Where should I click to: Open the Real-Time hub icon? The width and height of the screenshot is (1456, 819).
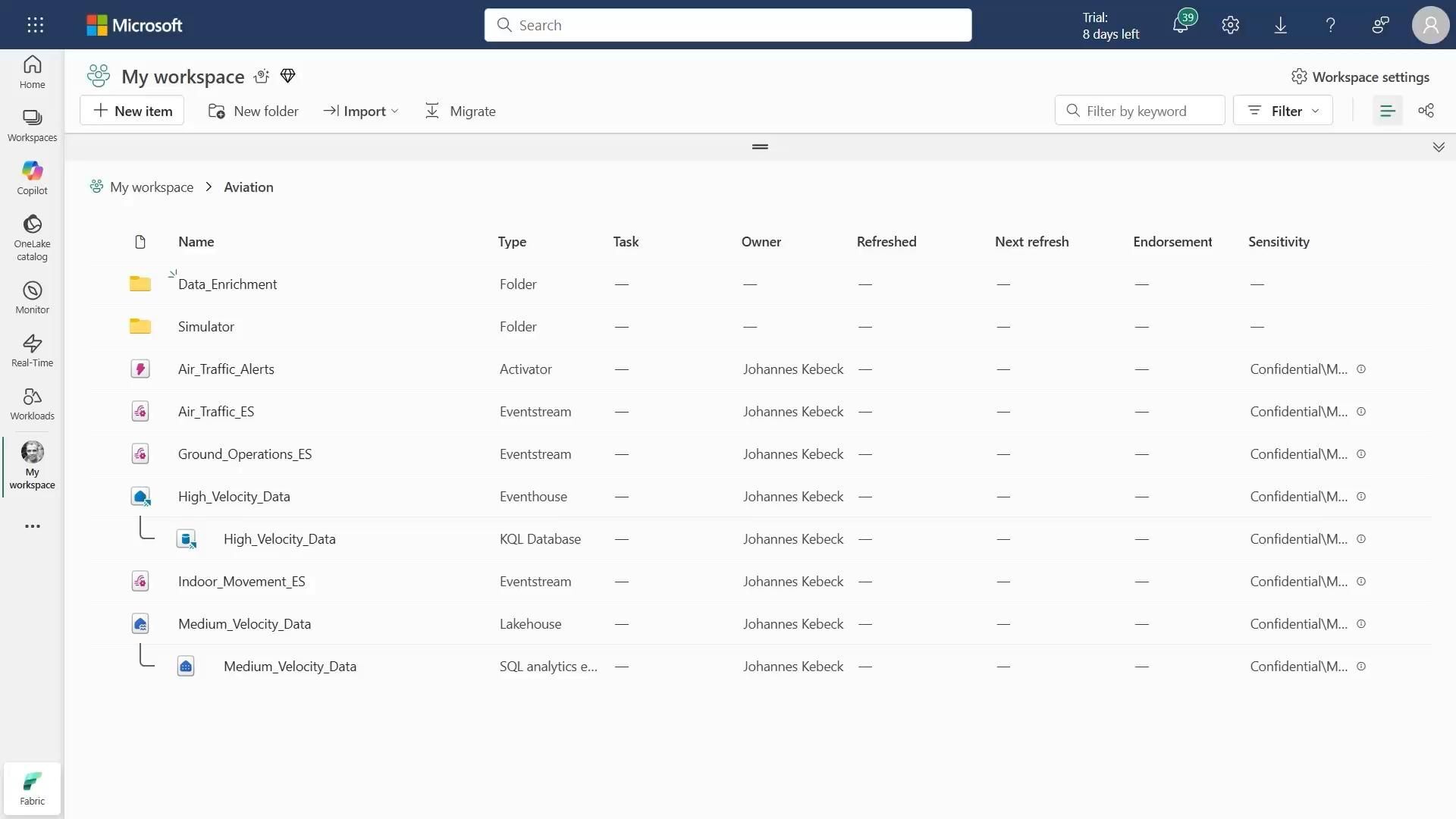click(32, 350)
